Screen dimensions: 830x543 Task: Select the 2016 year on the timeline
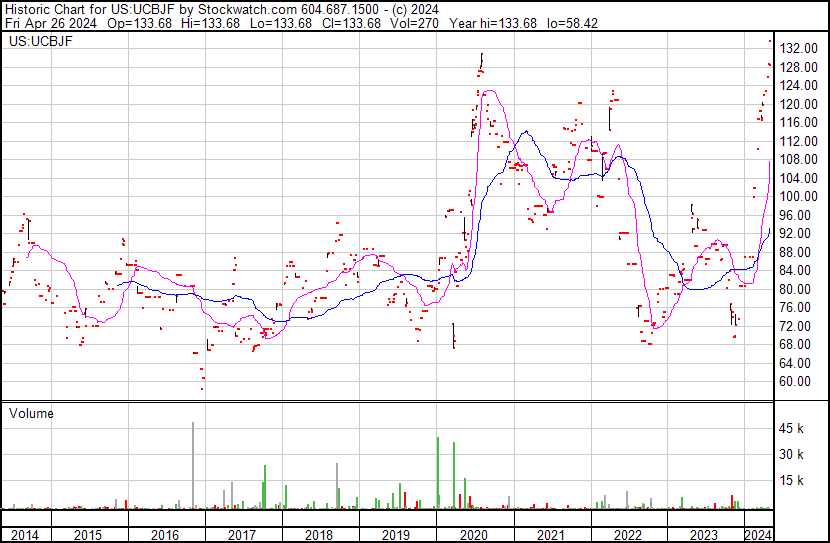165,535
